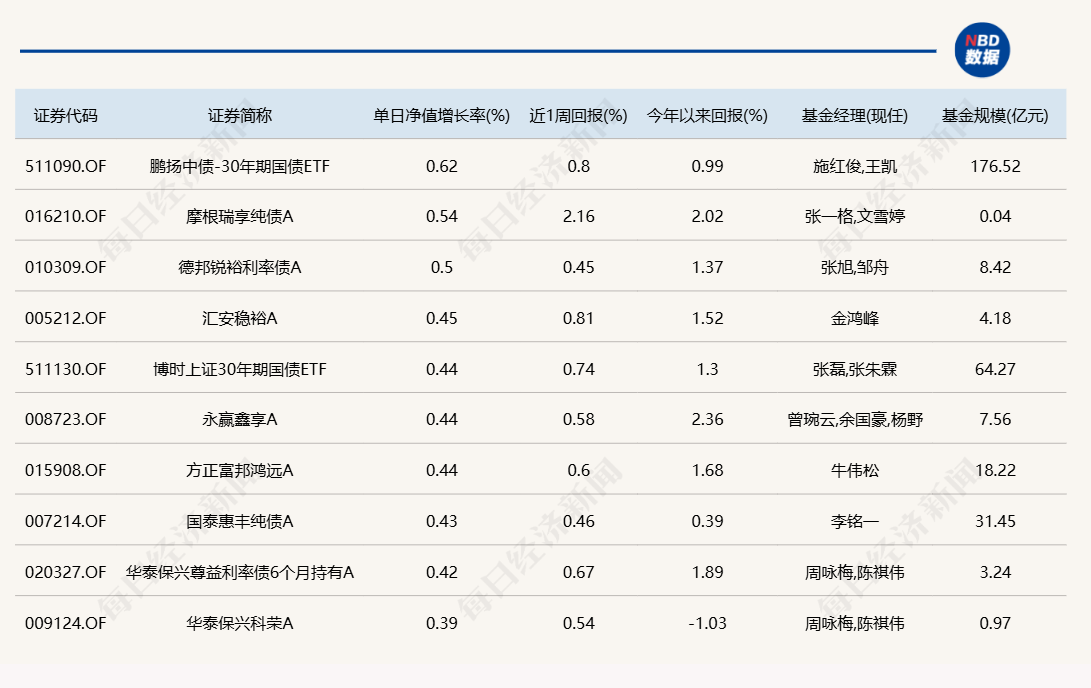Select fund size value 8.42

click(x=995, y=267)
